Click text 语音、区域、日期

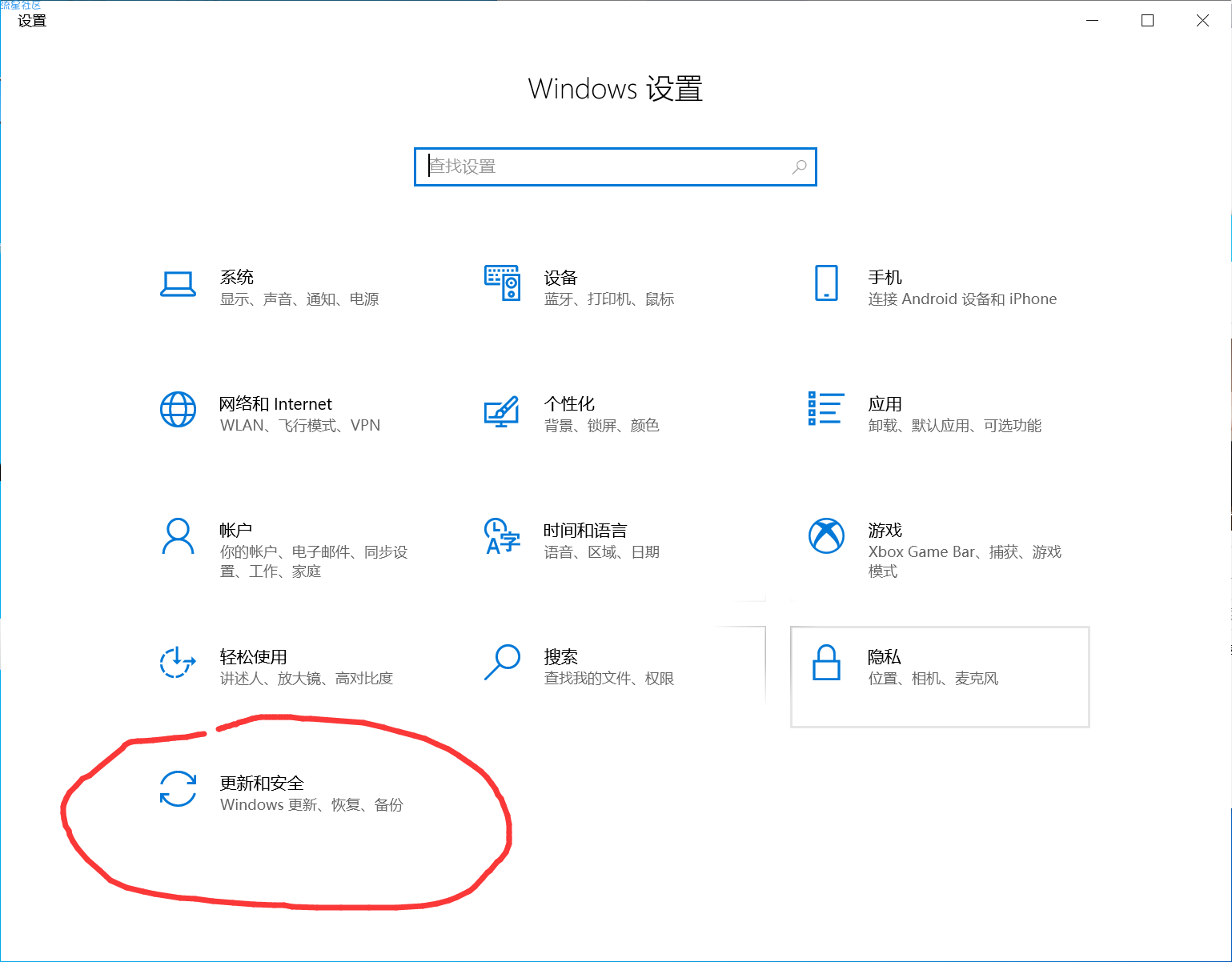click(x=602, y=552)
